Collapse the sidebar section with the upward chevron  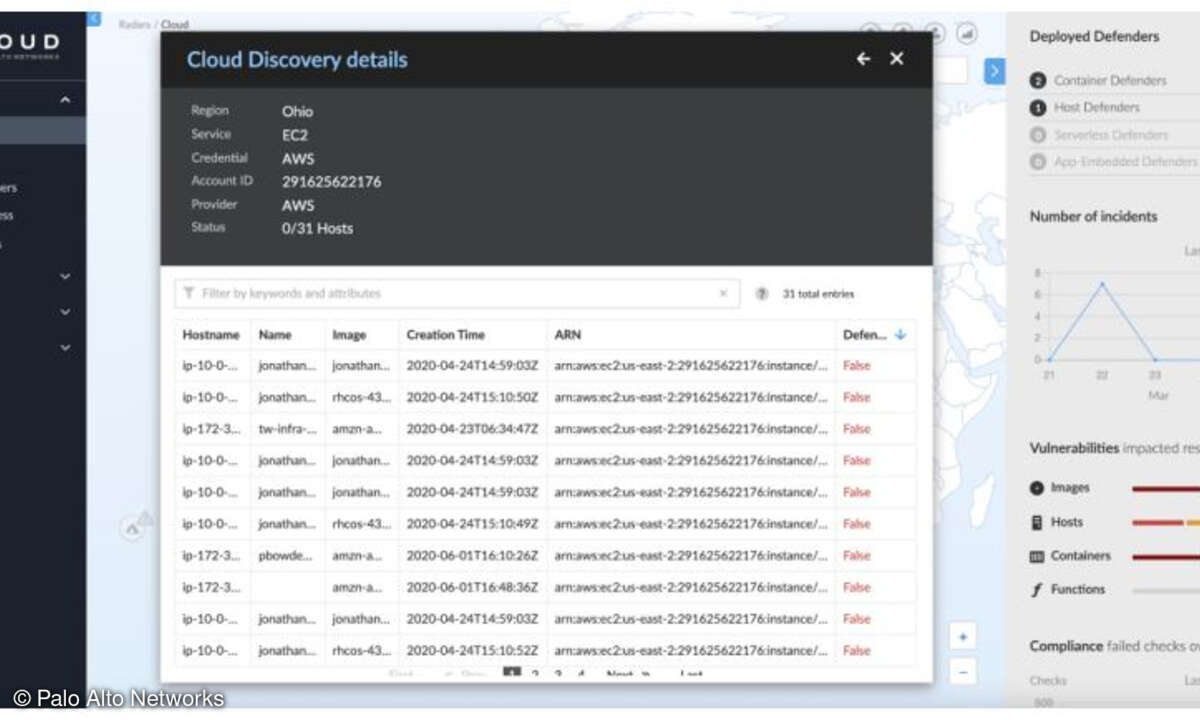[65, 100]
